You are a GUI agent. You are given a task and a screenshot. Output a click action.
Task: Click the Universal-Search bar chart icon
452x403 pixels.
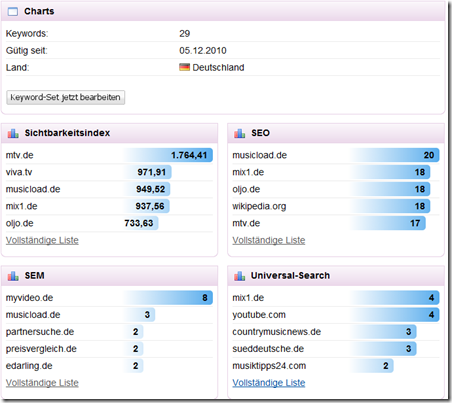[x=239, y=276]
